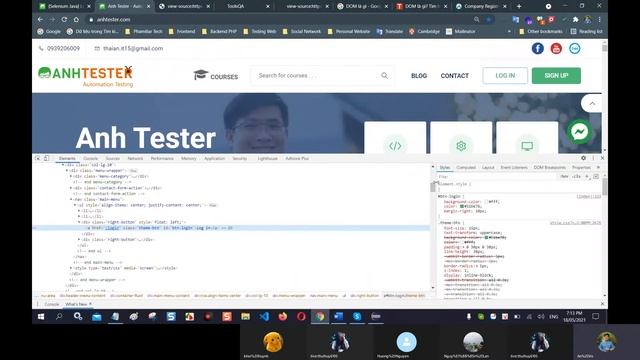Bookmark this page with star icon

(x=488, y=19)
